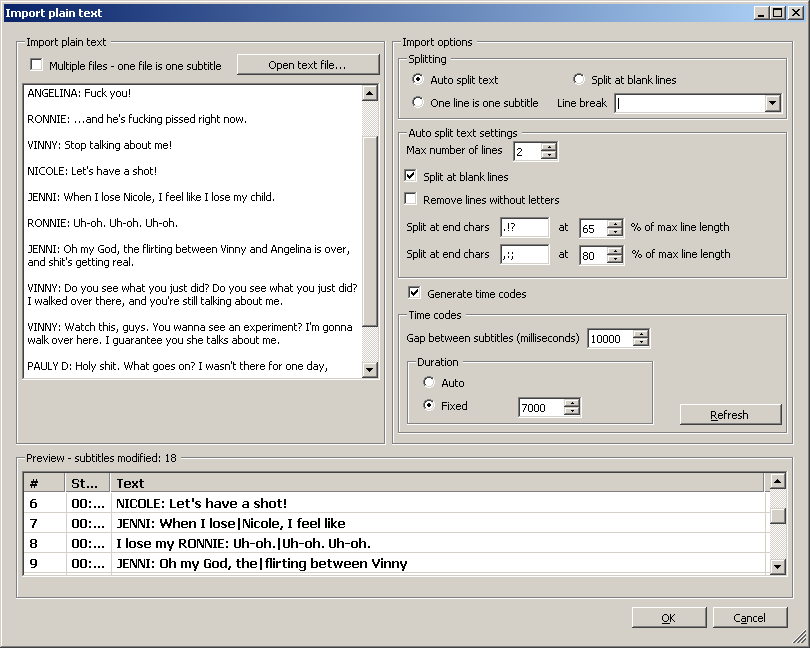Disable 'Split at blank lines' in auto split settings
The image size is (810, 648).
(x=409, y=176)
